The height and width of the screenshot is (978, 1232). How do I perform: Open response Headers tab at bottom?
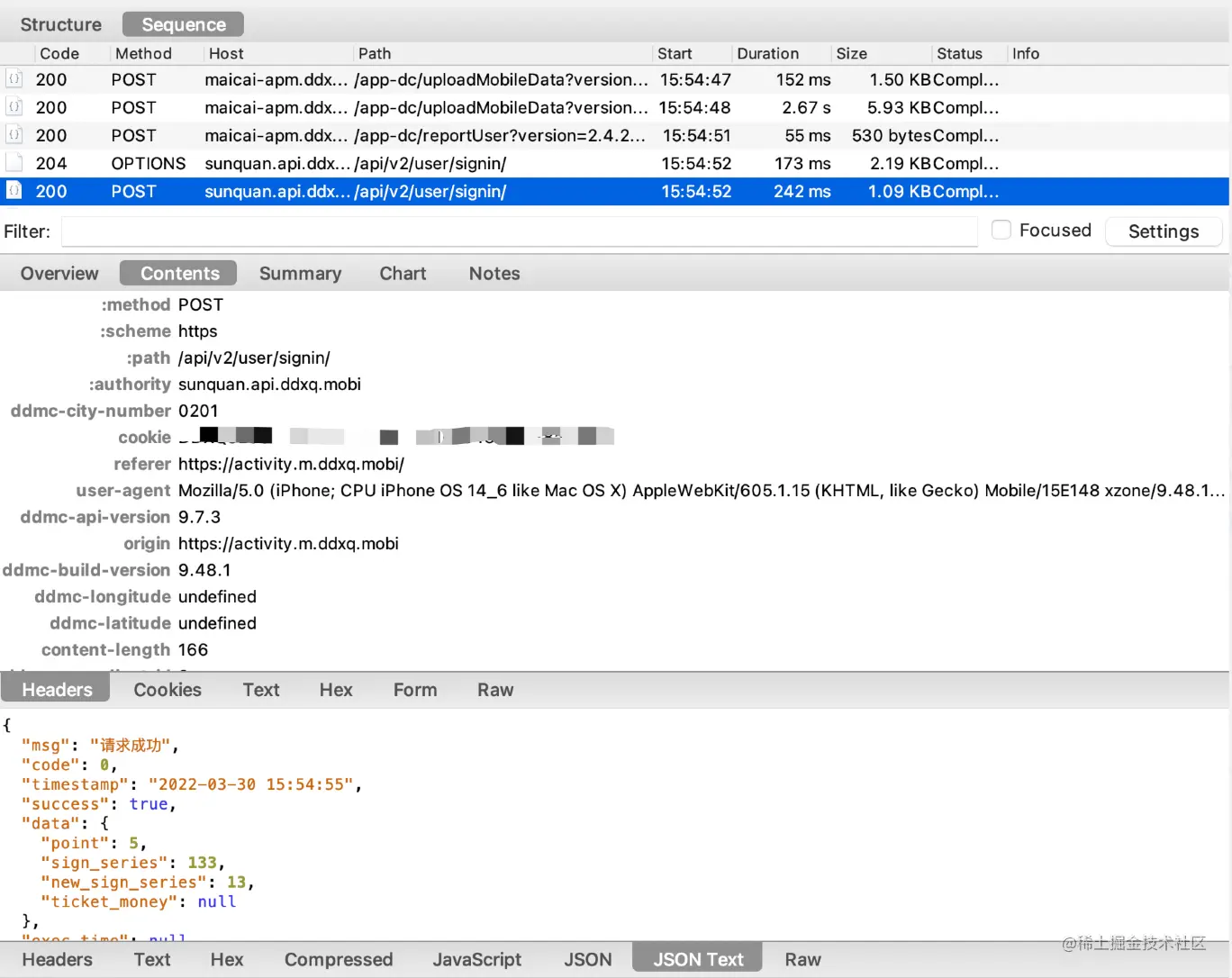coord(57,959)
